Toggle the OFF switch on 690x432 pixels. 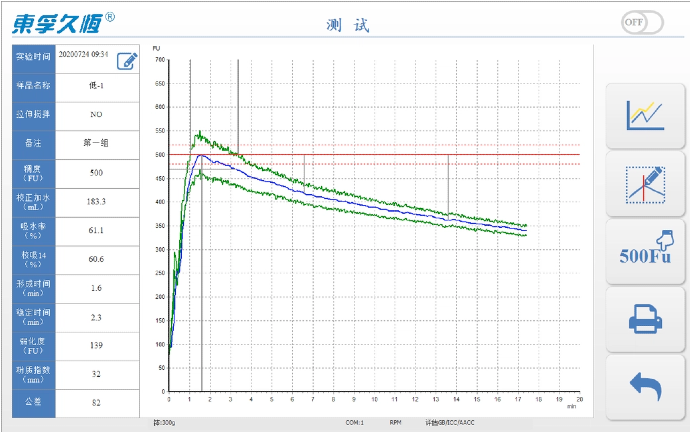click(x=641, y=22)
